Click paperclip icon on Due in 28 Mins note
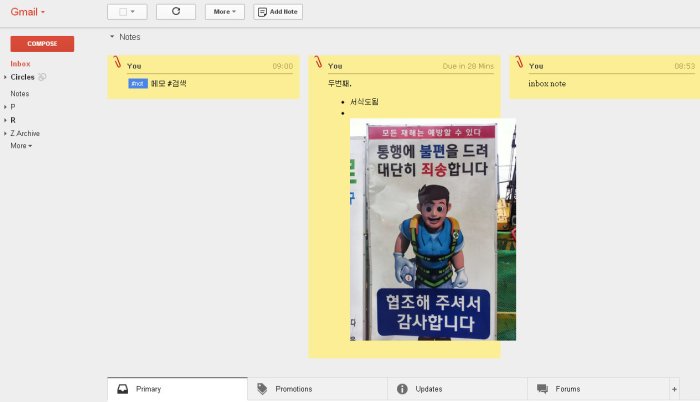 pos(318,62)
